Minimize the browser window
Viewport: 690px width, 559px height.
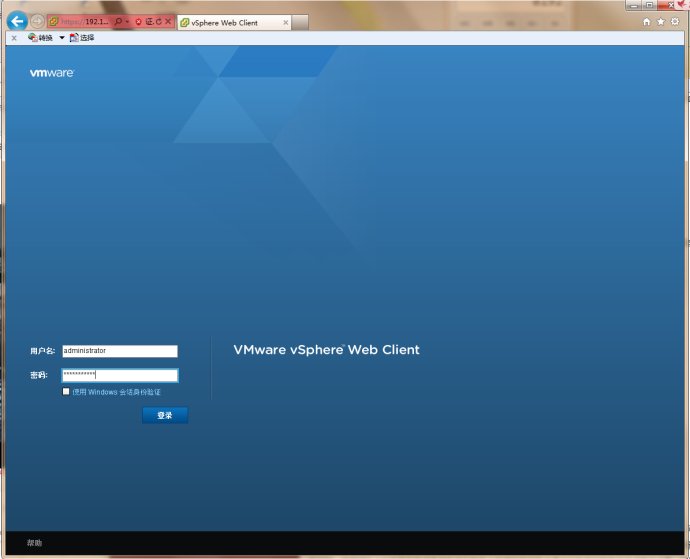(634, 5)
